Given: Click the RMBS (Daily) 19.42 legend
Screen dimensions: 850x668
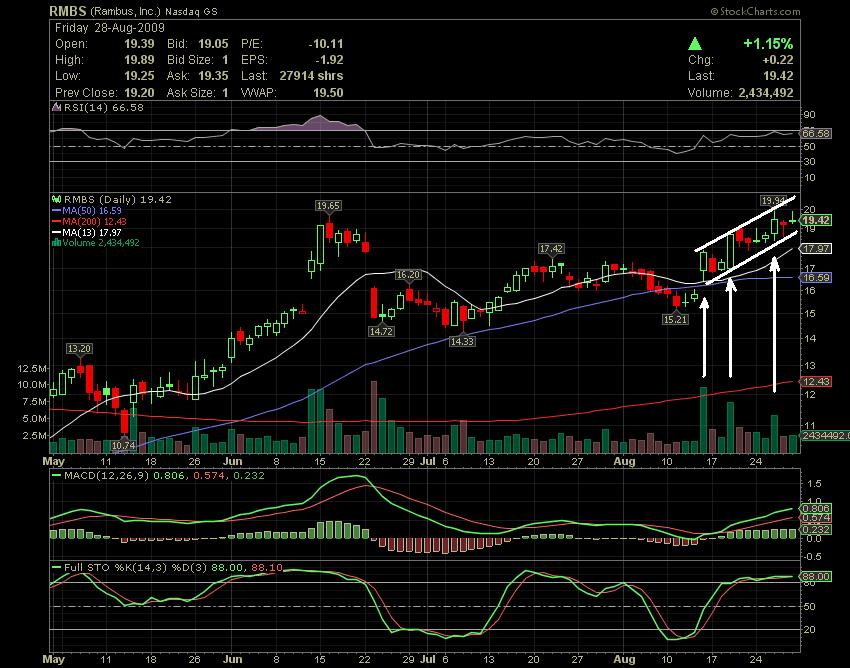Looking at the screenshot, I should 118,200.
